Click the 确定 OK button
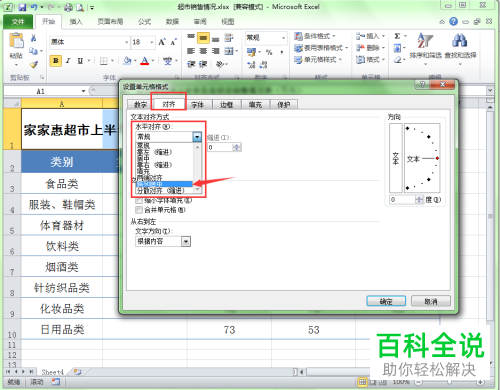Viewport: 500px width, 390px height. (386, 301)
